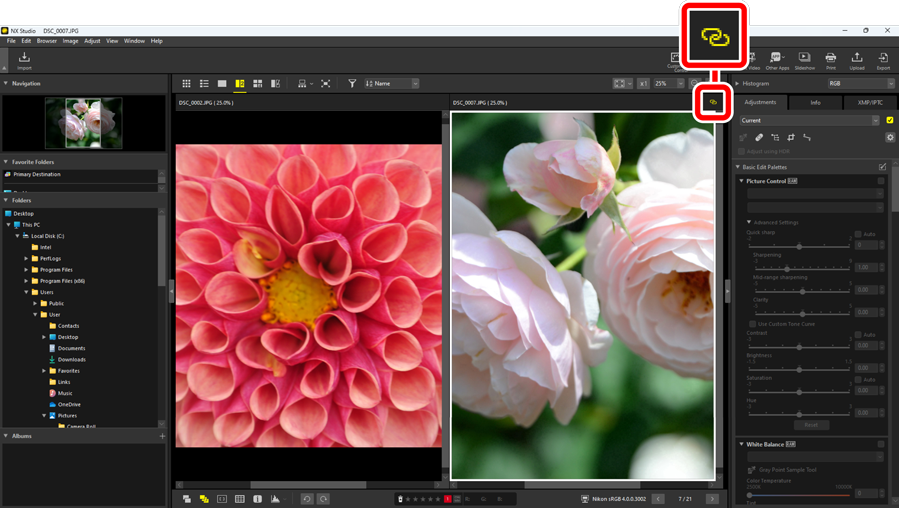This screenshot has width=899, height=508.
Task: Click the Reset button in Picture Control
Action: click(x=811, y=425)
